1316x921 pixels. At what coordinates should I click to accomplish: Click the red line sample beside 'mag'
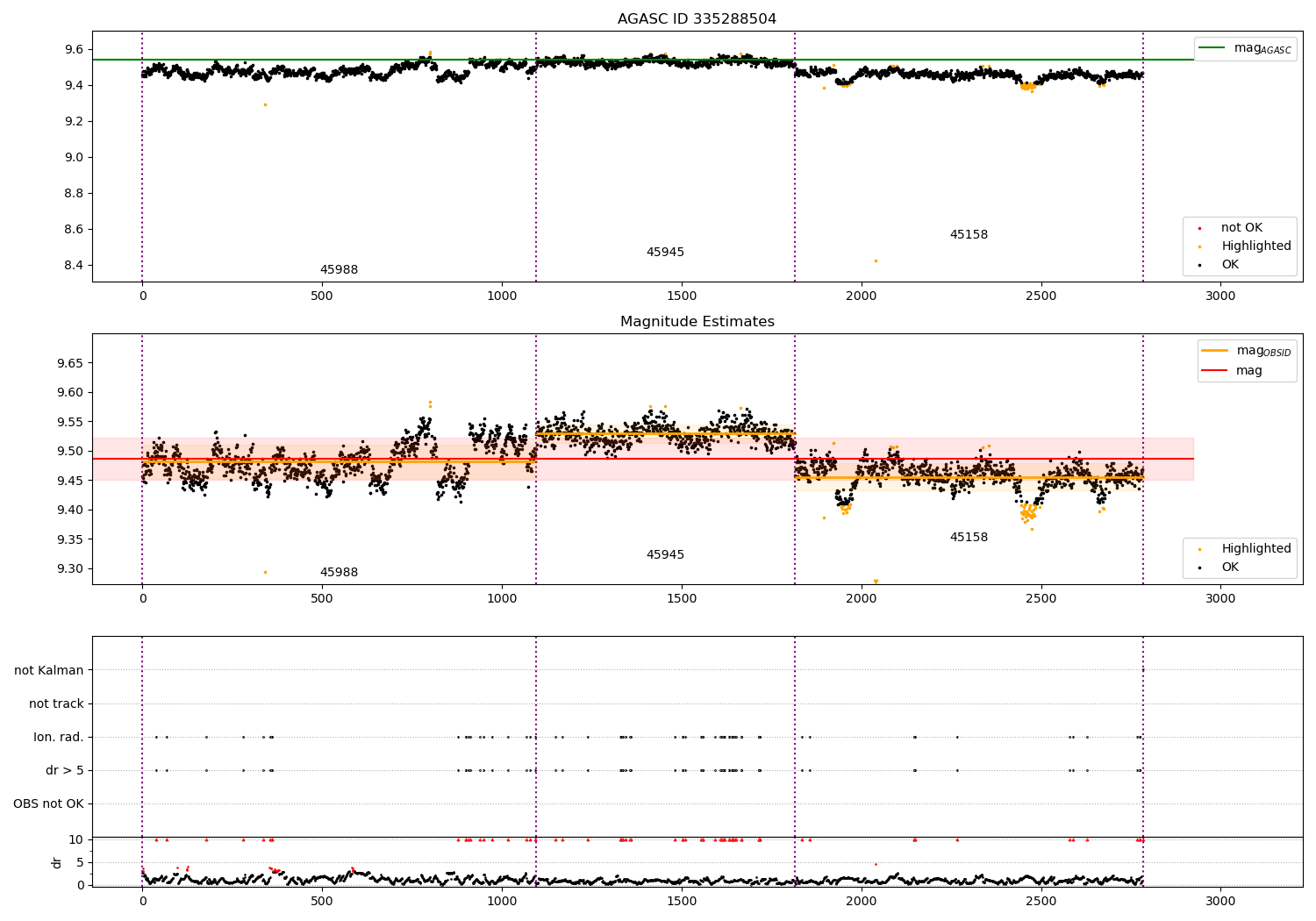tap(1214, 370)
